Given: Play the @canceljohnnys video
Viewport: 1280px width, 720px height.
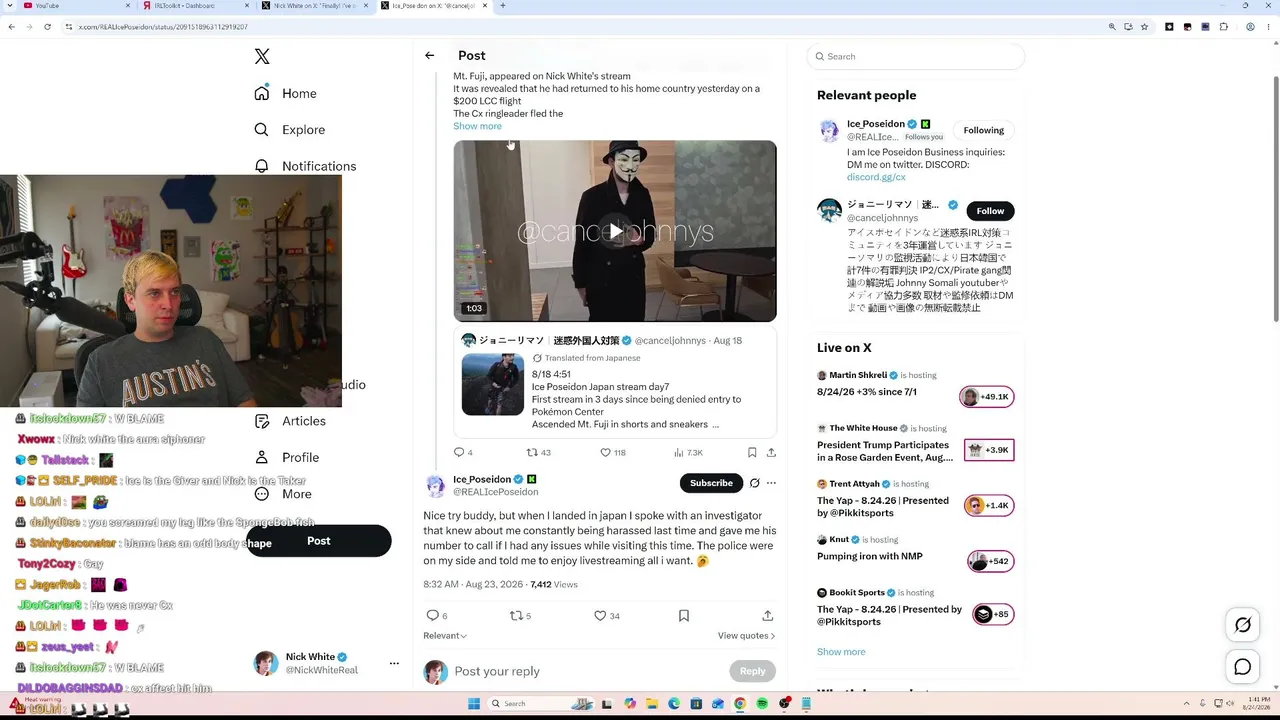Looking at the screenshot, I should (x=615, y=231).
